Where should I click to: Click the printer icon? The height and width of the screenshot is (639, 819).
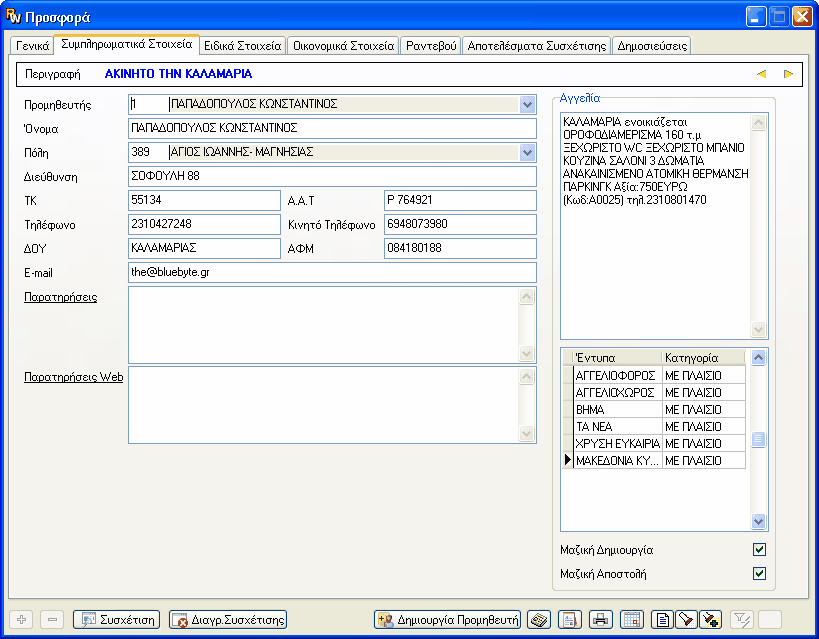[601, 620]
